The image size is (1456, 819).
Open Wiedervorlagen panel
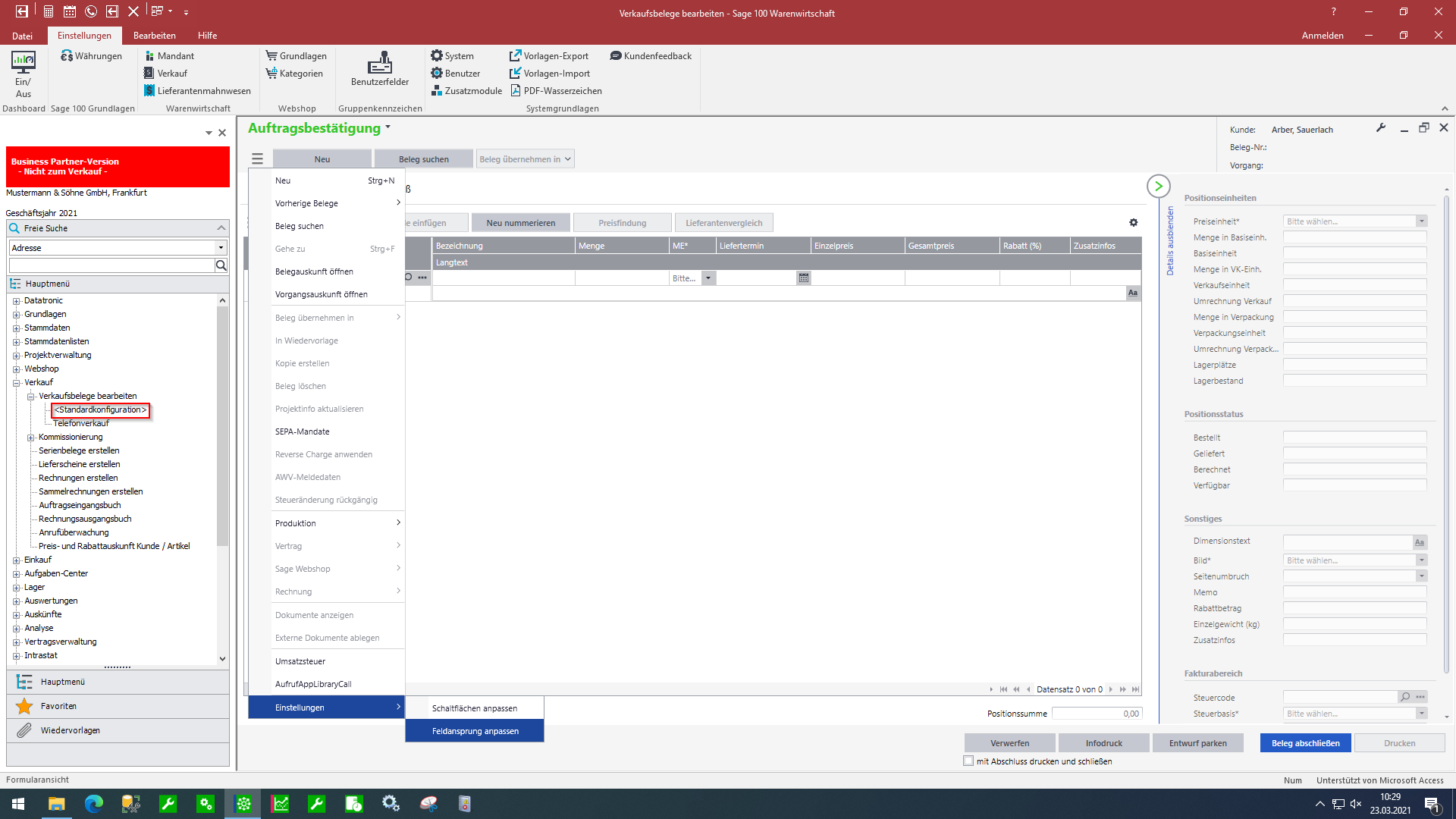tap(118, 730)
